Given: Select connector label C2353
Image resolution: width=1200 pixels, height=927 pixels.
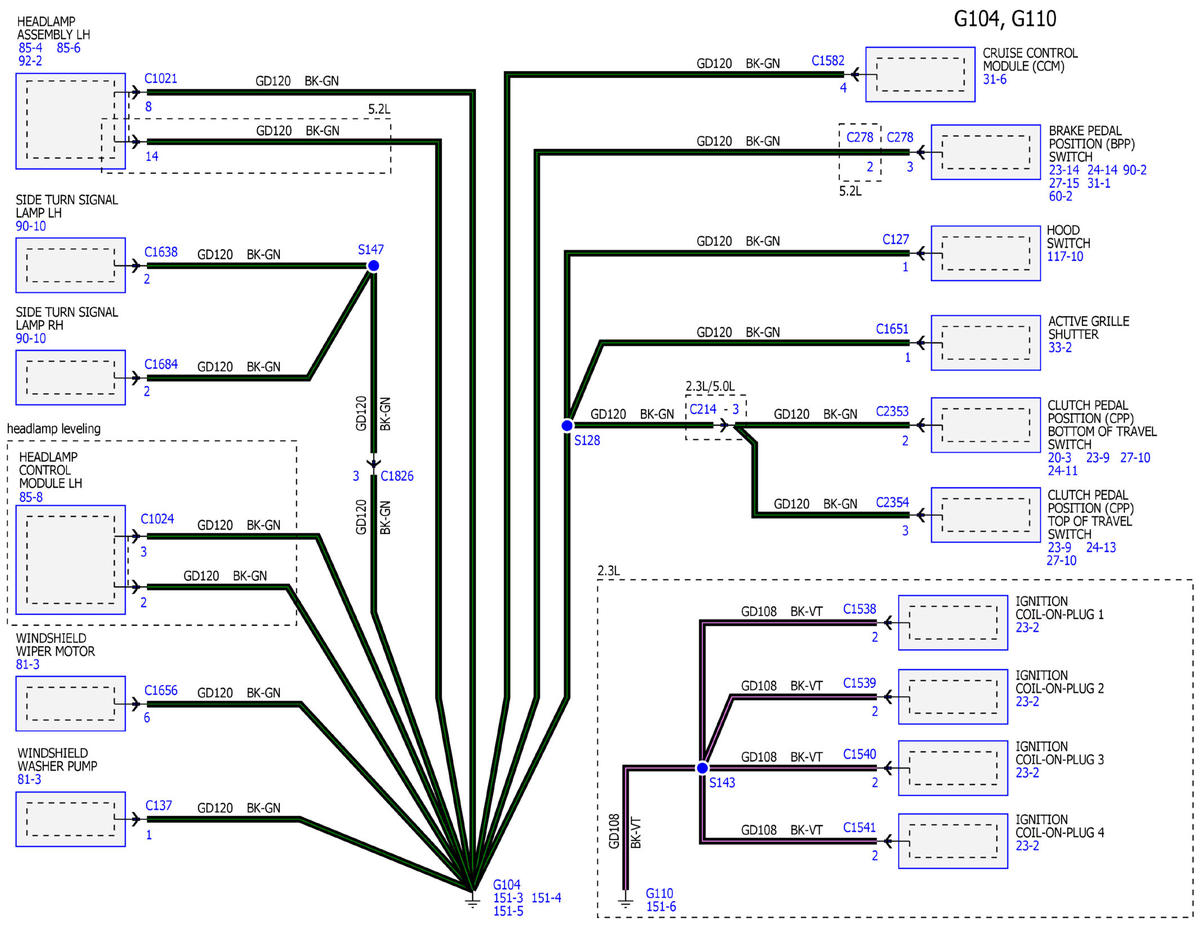Looking at the screenshot, I should [893, 411].
